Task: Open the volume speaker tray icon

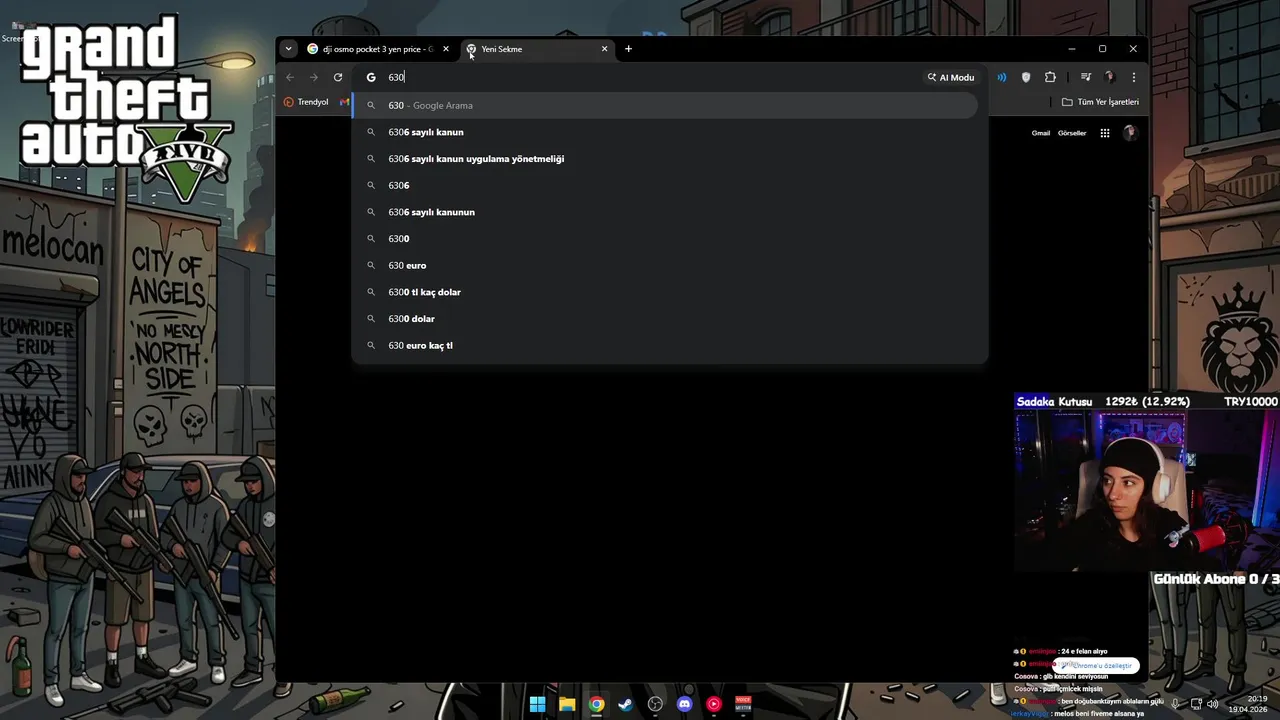Action: 1213,704
